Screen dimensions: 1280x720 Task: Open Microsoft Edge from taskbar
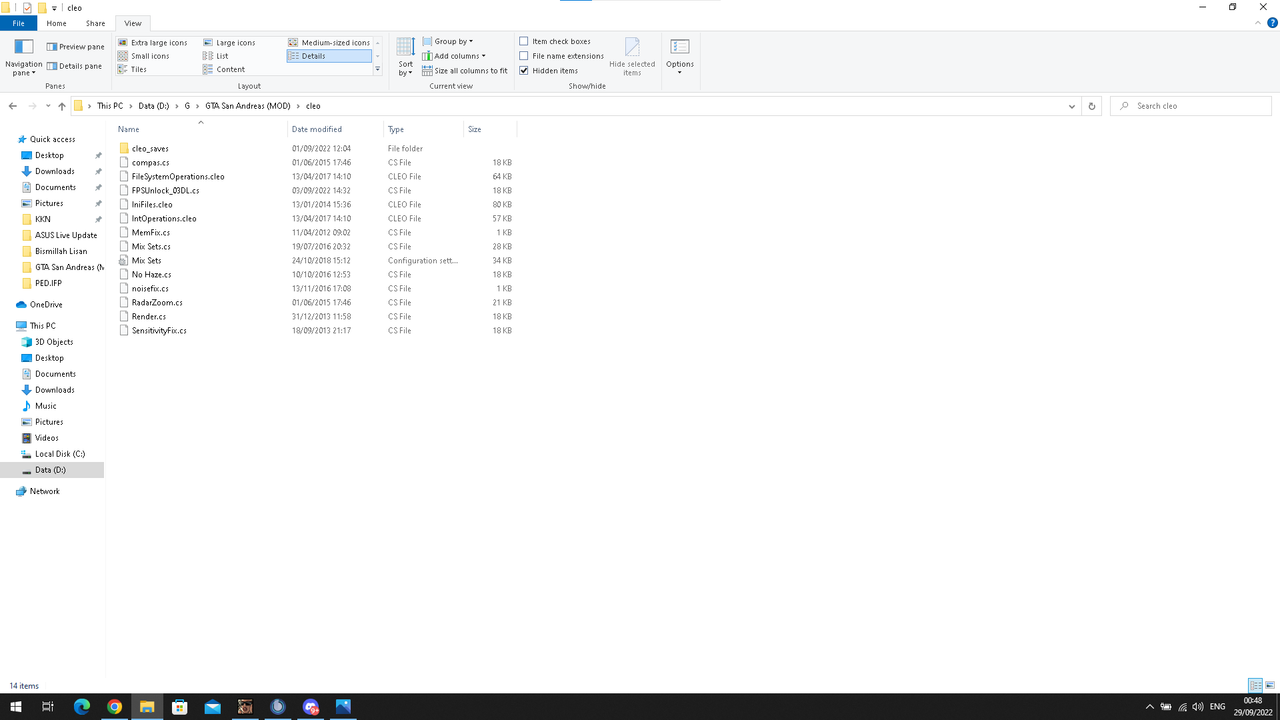pos(82,707)
